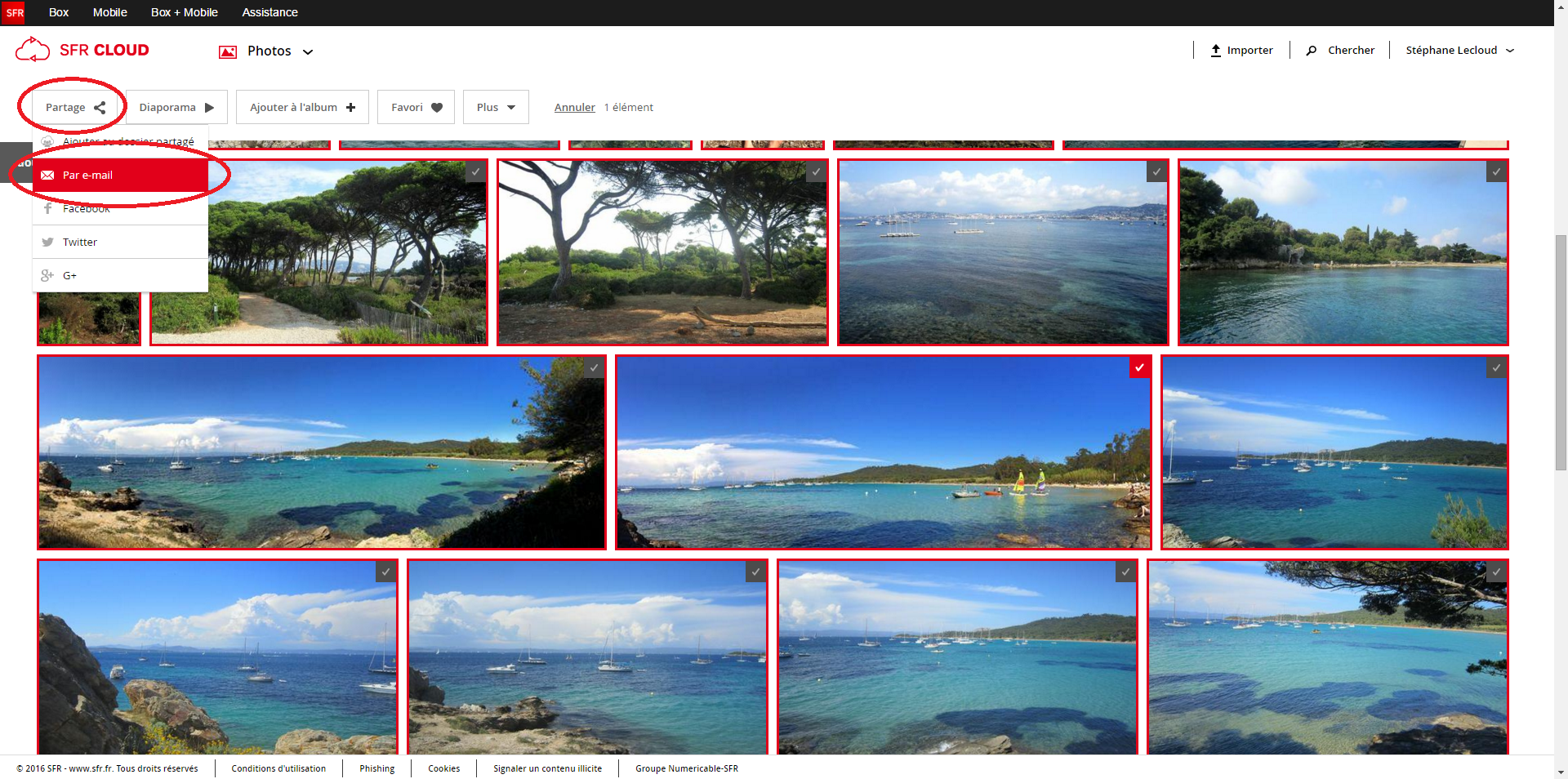
Task: Uncheck the selected sailboat beach photo checkbox
Action: click(1139, 367)
